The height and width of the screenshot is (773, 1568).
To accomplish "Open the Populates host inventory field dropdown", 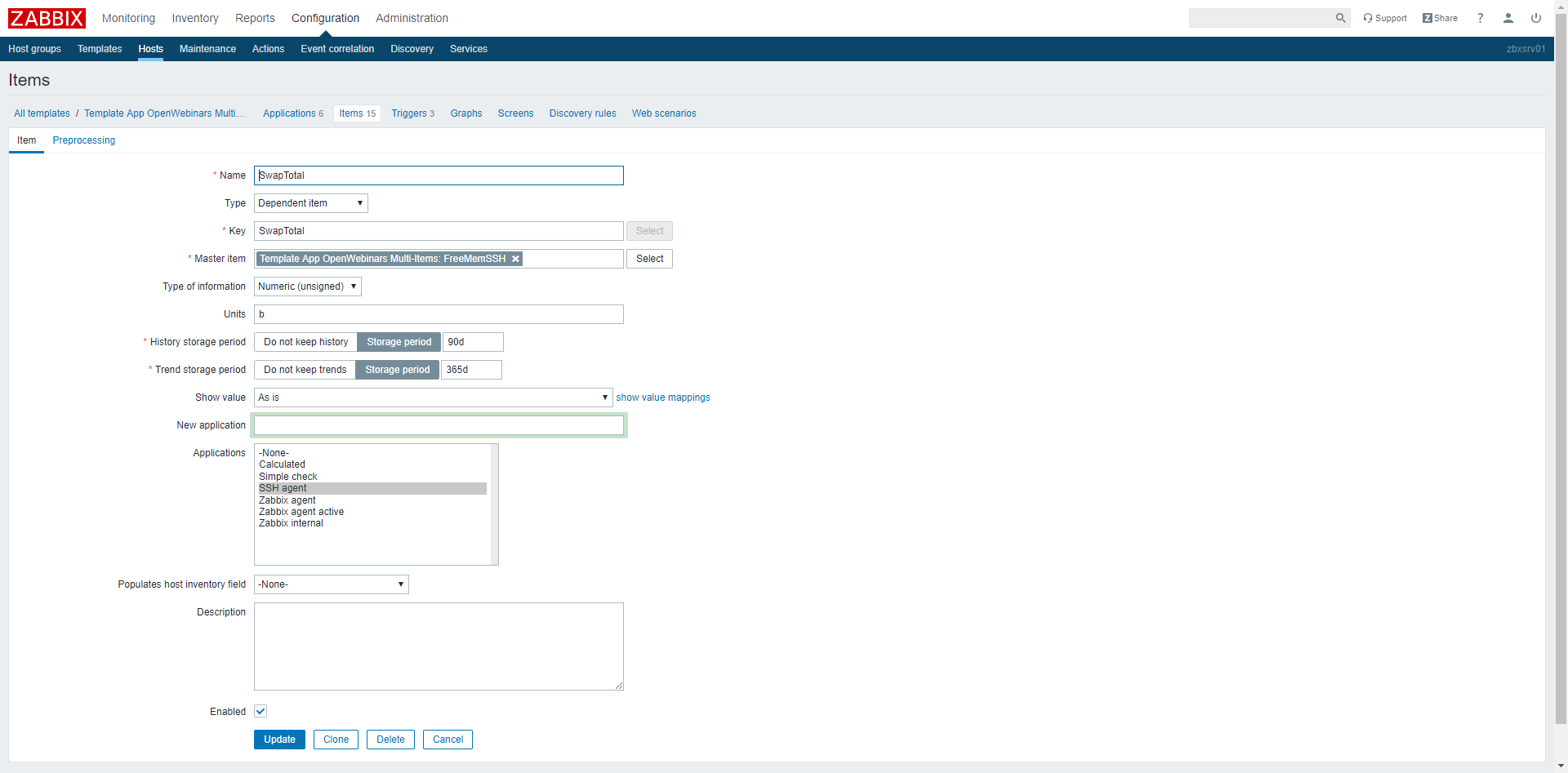I will click(331, 584).
